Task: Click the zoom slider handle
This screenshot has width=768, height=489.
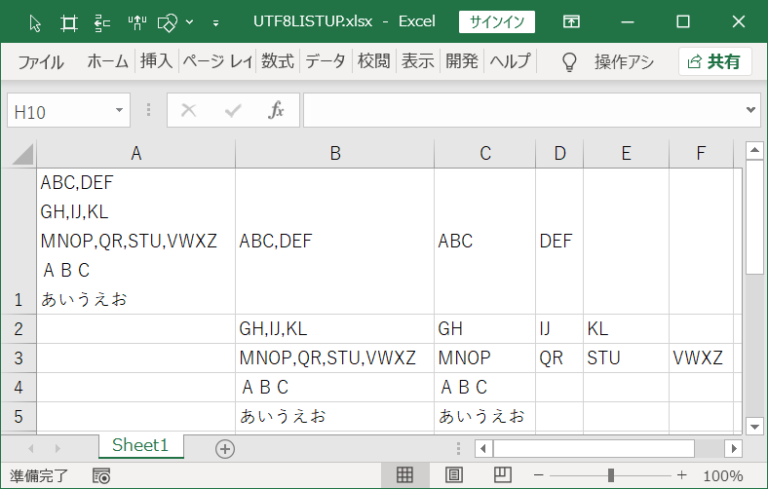Action: click(611, 475)
